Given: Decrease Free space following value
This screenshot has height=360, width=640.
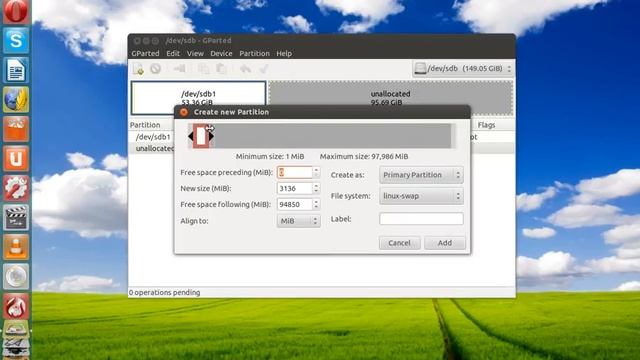Looking at the screenshot, I should coord(316,207).
